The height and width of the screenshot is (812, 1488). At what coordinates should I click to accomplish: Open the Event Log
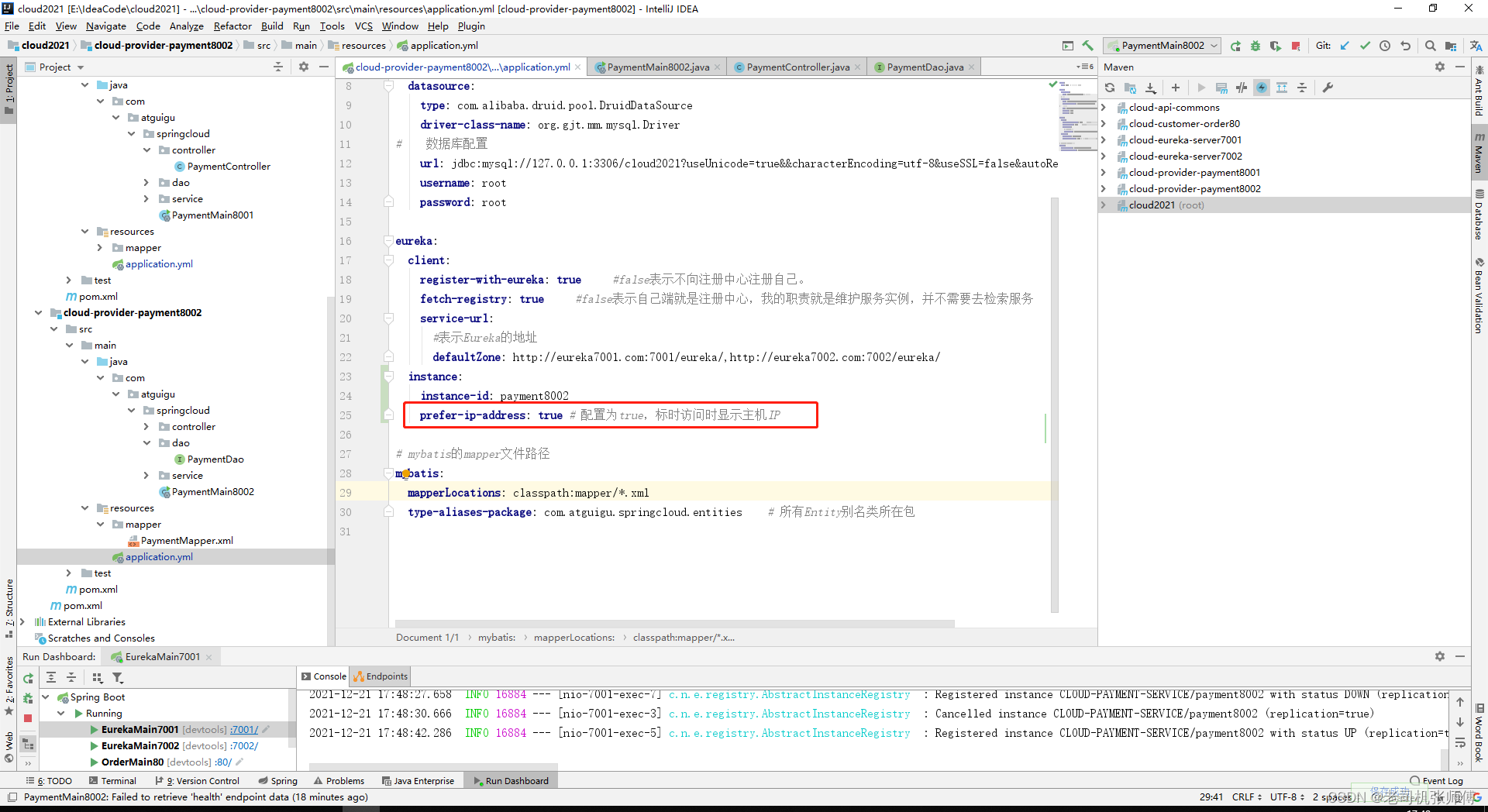[x=1436, y=781]
